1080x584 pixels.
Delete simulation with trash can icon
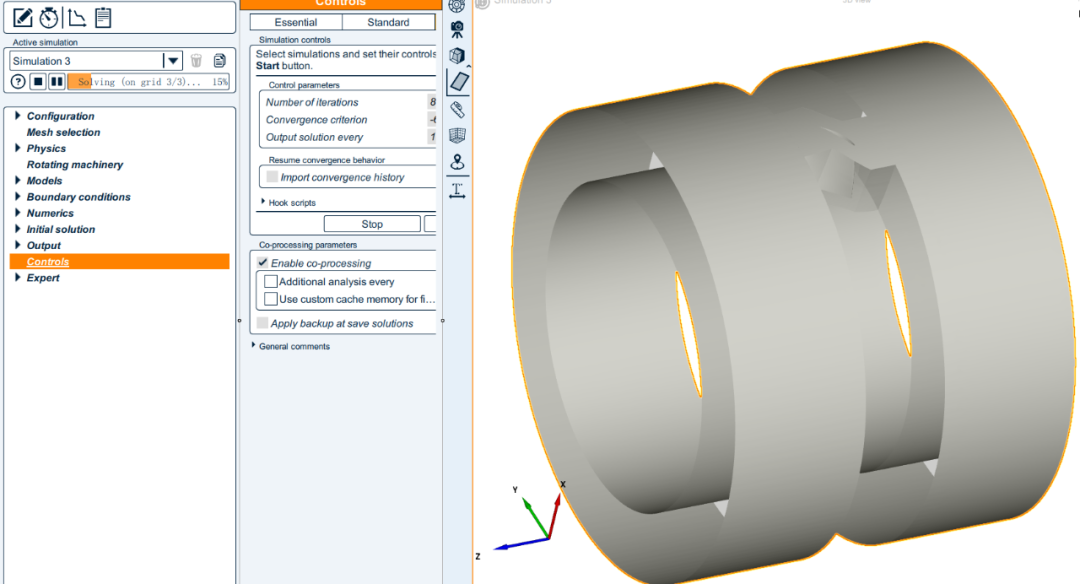pos(196,61)
